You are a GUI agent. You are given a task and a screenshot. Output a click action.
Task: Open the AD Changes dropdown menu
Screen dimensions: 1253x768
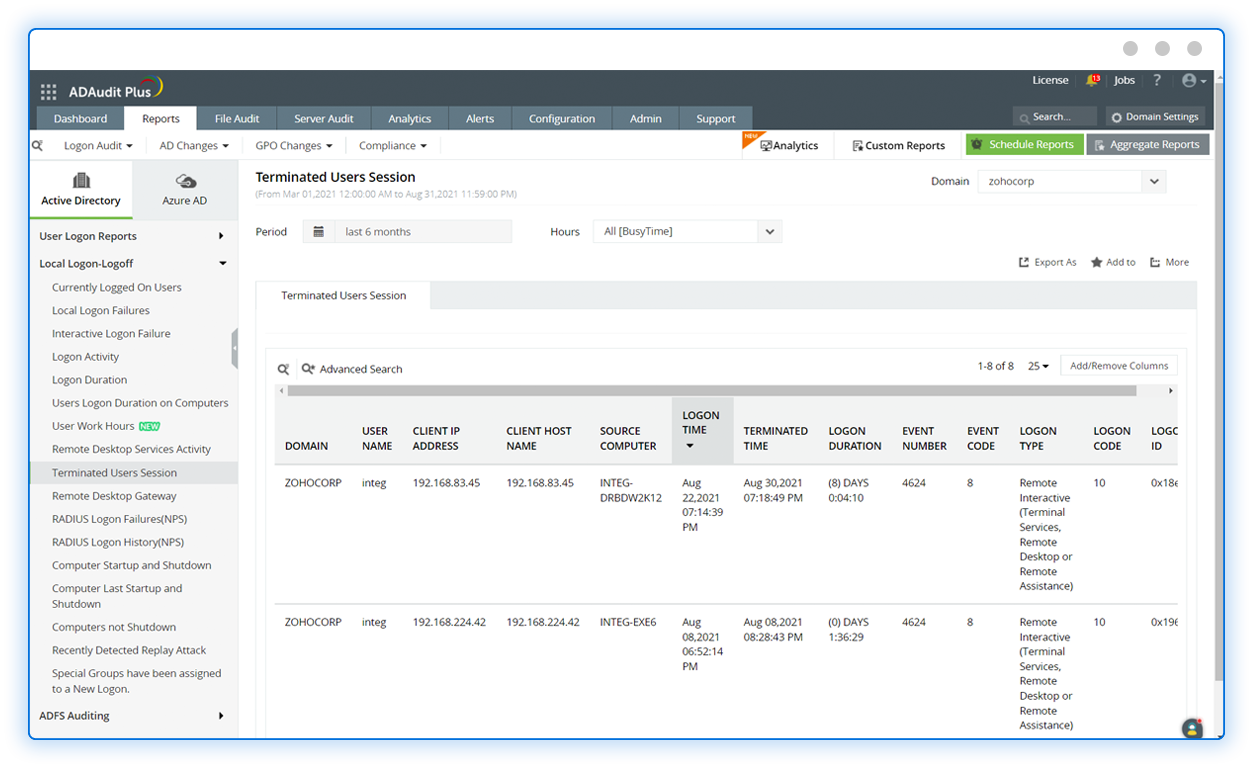click(194, 145)
